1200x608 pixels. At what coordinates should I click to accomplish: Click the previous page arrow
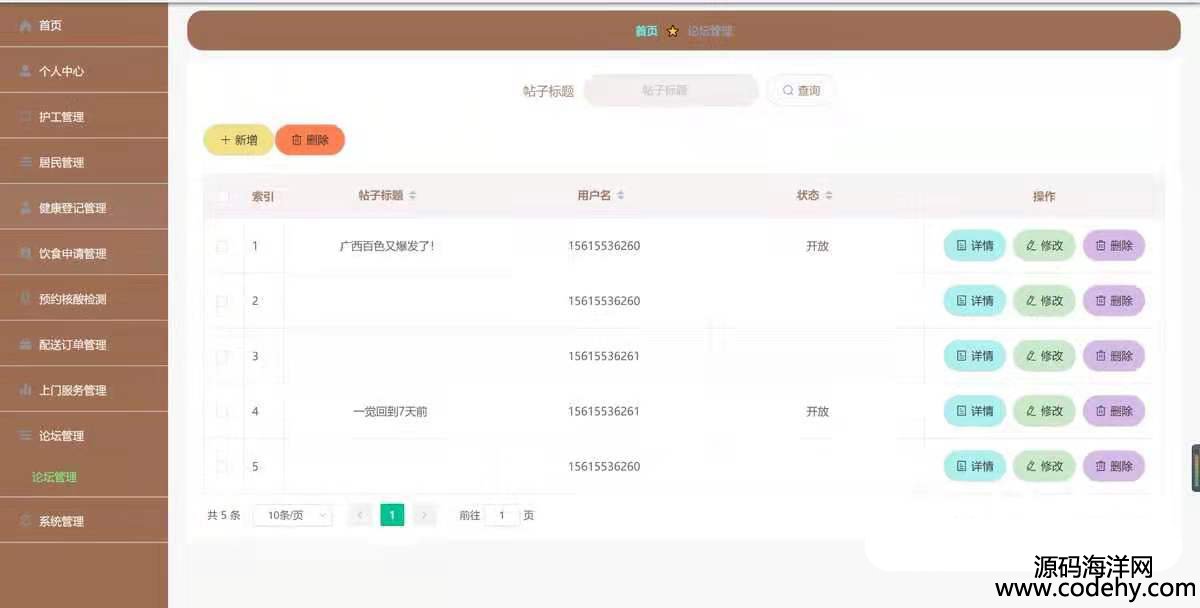point(361,515)
